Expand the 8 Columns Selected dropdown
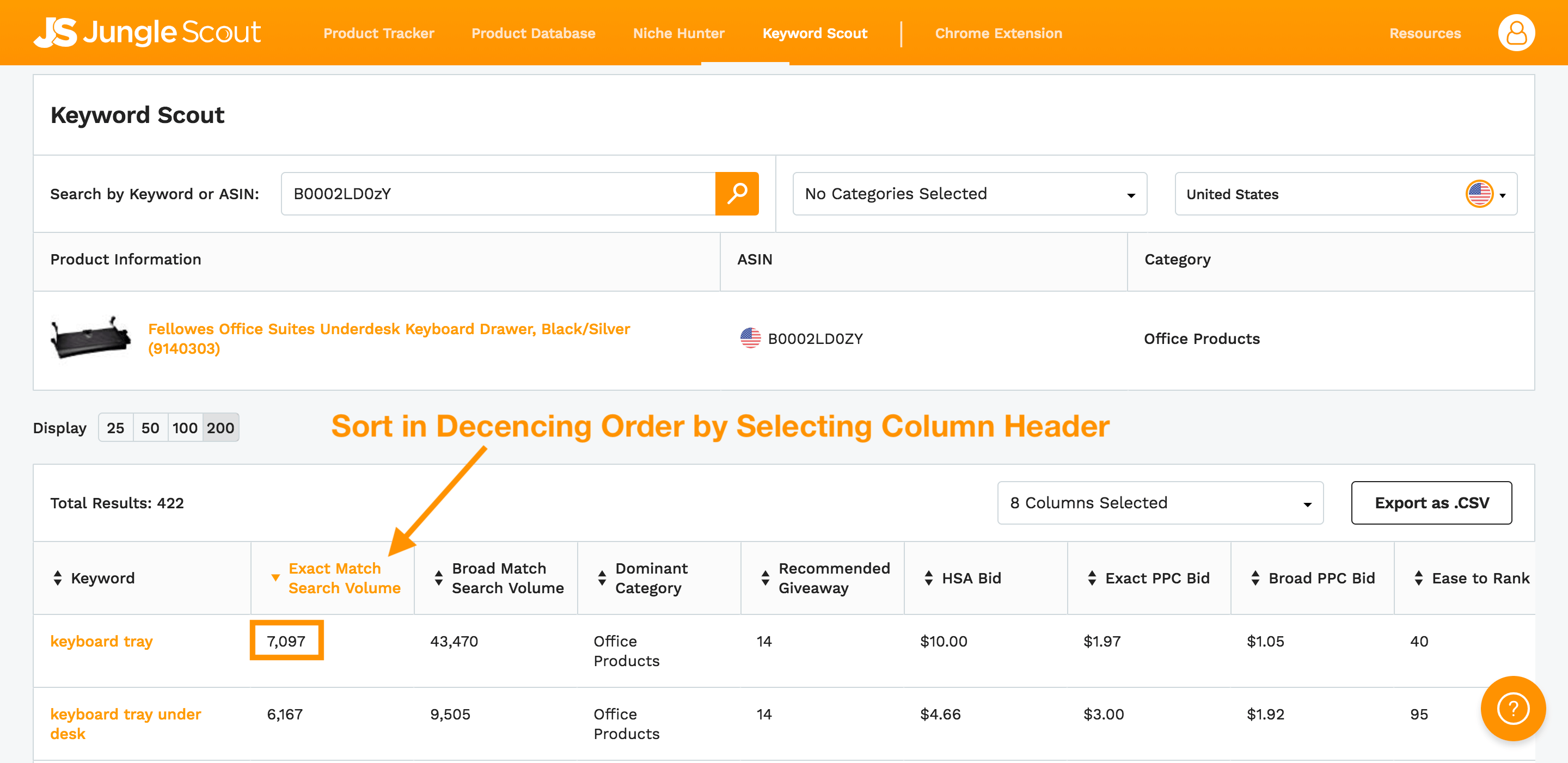This screenshot has height=763, width=1568. tap(1160, 502)
